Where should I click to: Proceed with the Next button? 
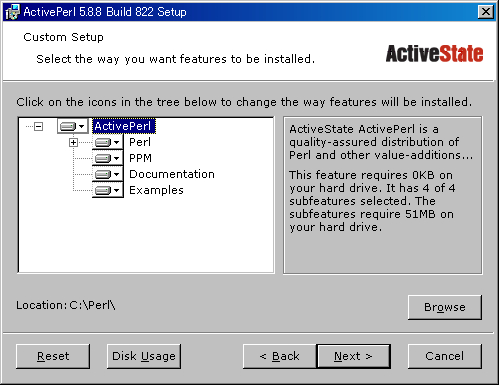353,356
